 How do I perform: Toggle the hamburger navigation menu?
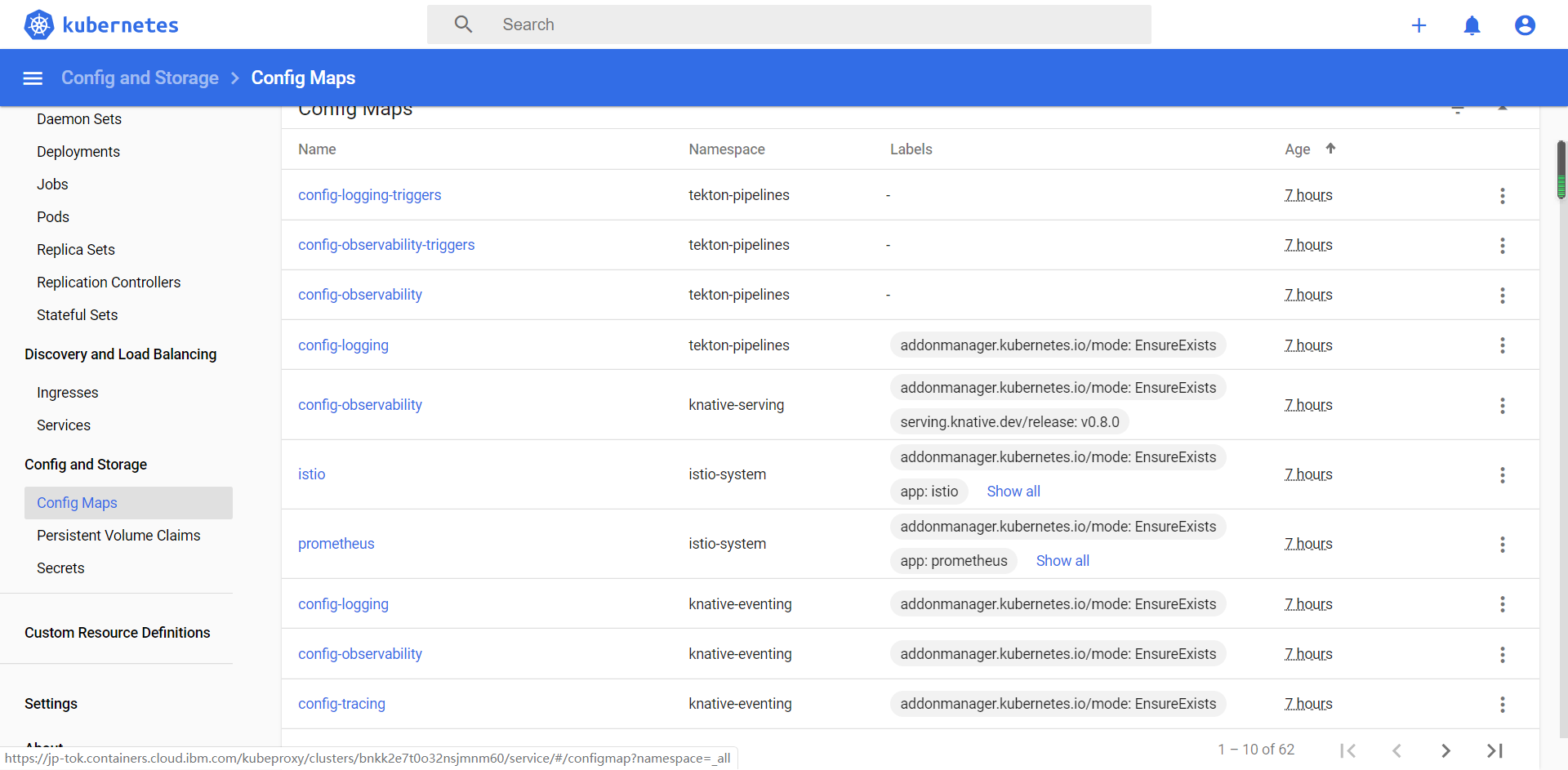tap(33, 78)
